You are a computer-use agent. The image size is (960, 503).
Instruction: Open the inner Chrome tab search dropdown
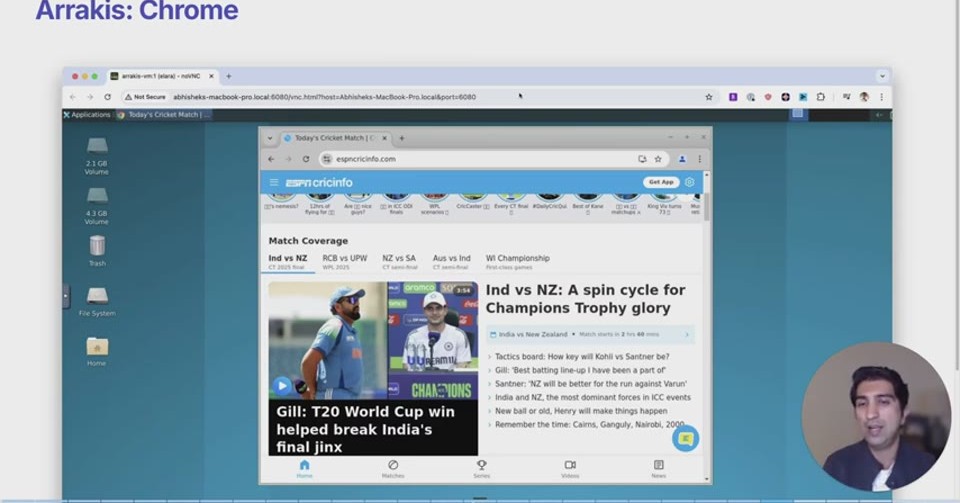point(269,138)
